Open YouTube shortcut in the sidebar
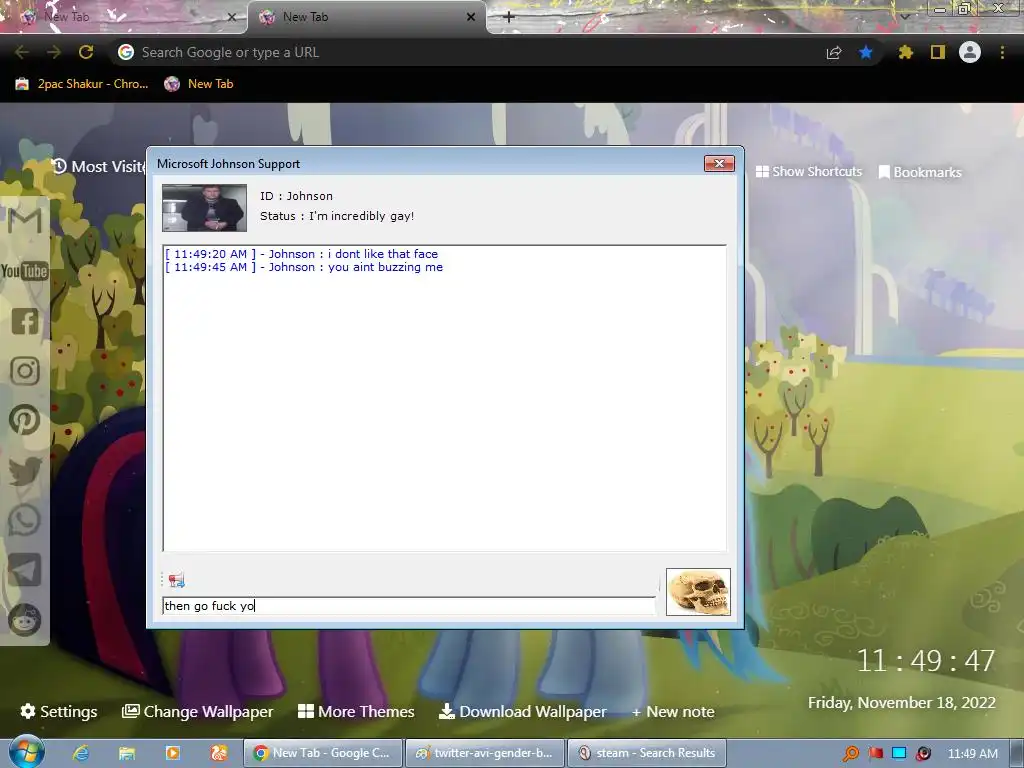 [x=25, y=271]
